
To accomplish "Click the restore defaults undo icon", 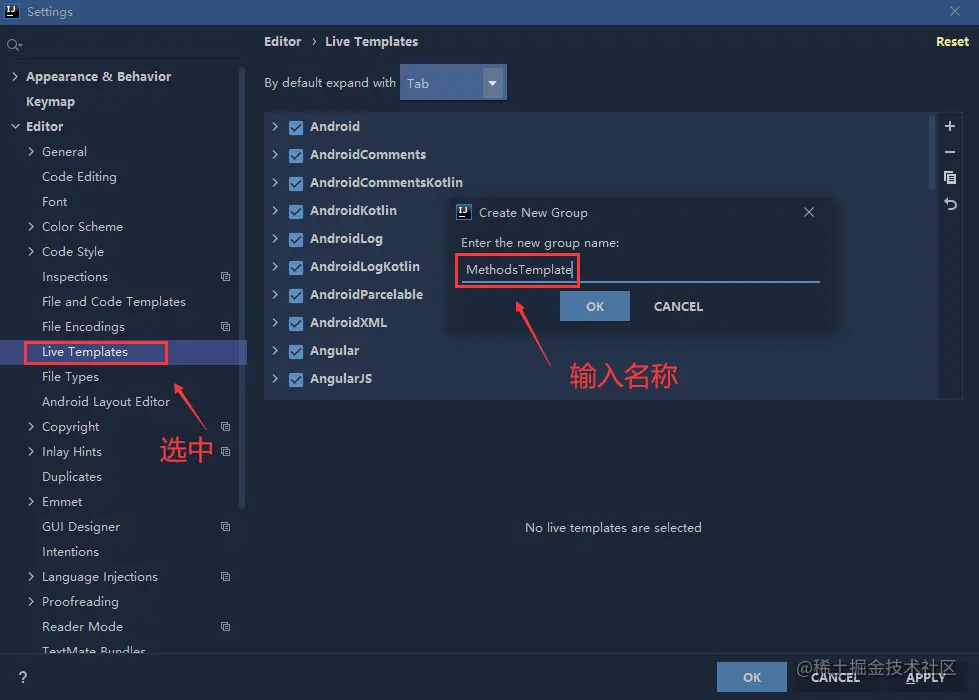I will [x=949, y=203].
